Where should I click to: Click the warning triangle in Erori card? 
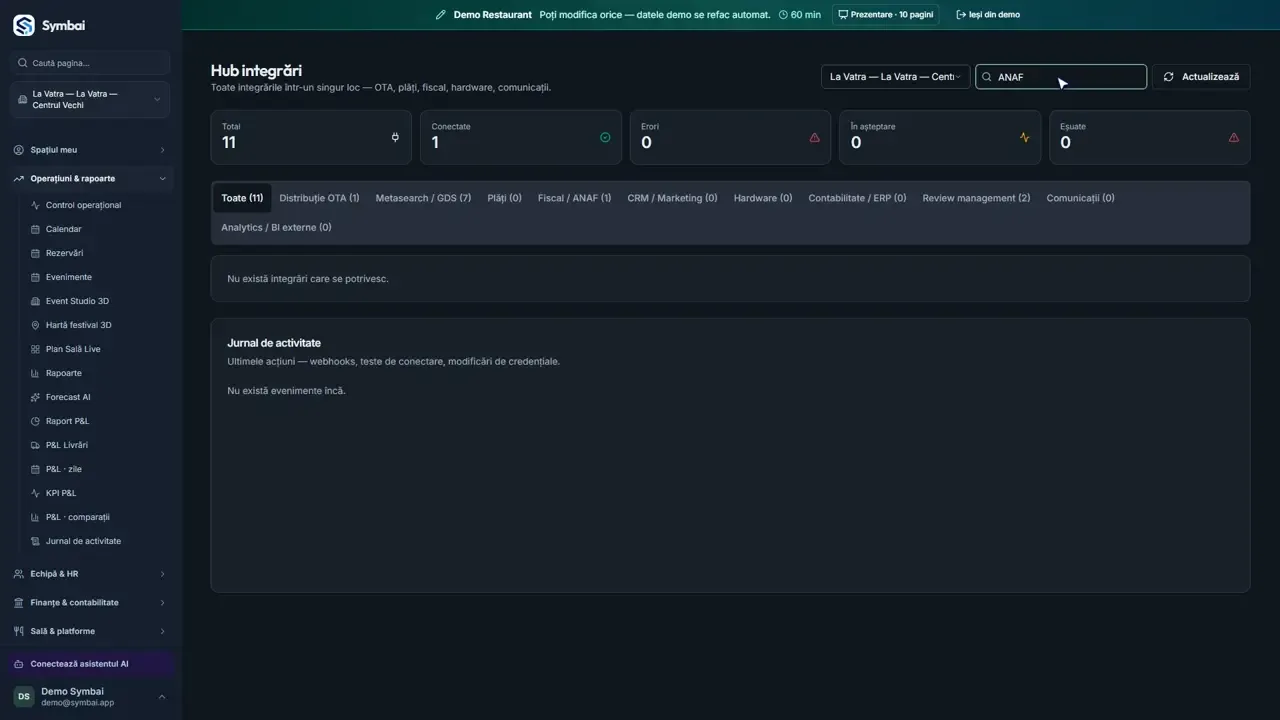814,137
